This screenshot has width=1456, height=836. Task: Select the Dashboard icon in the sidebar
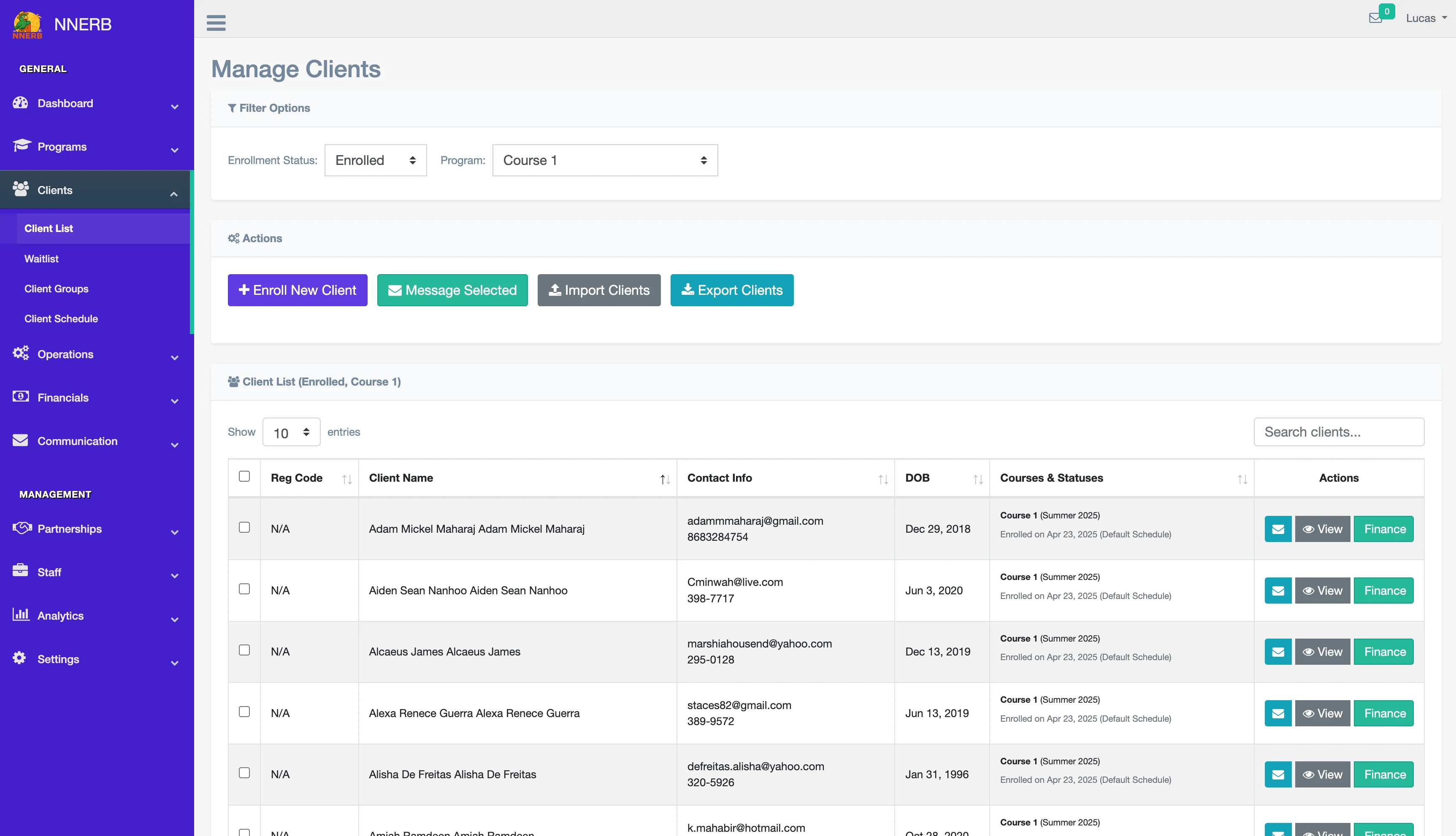[x=20, y=103]
